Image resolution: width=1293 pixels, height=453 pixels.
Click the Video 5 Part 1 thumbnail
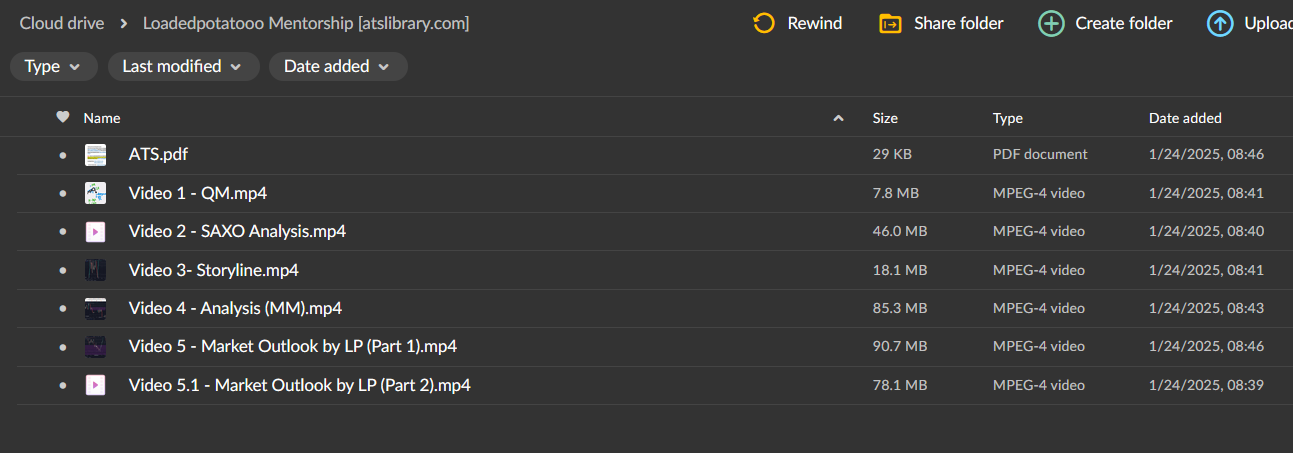coord(96,347)
